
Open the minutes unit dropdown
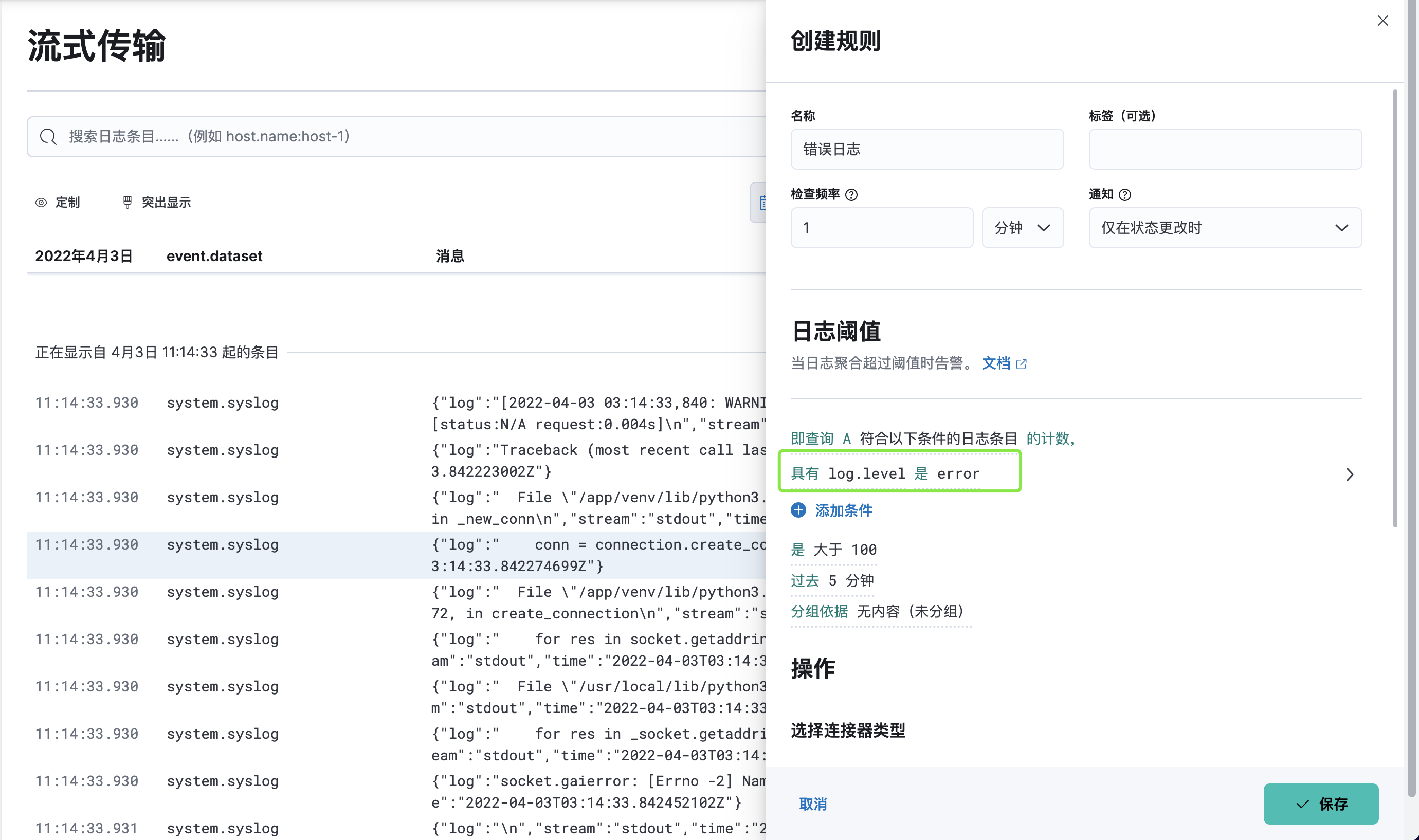[1022, 228]
